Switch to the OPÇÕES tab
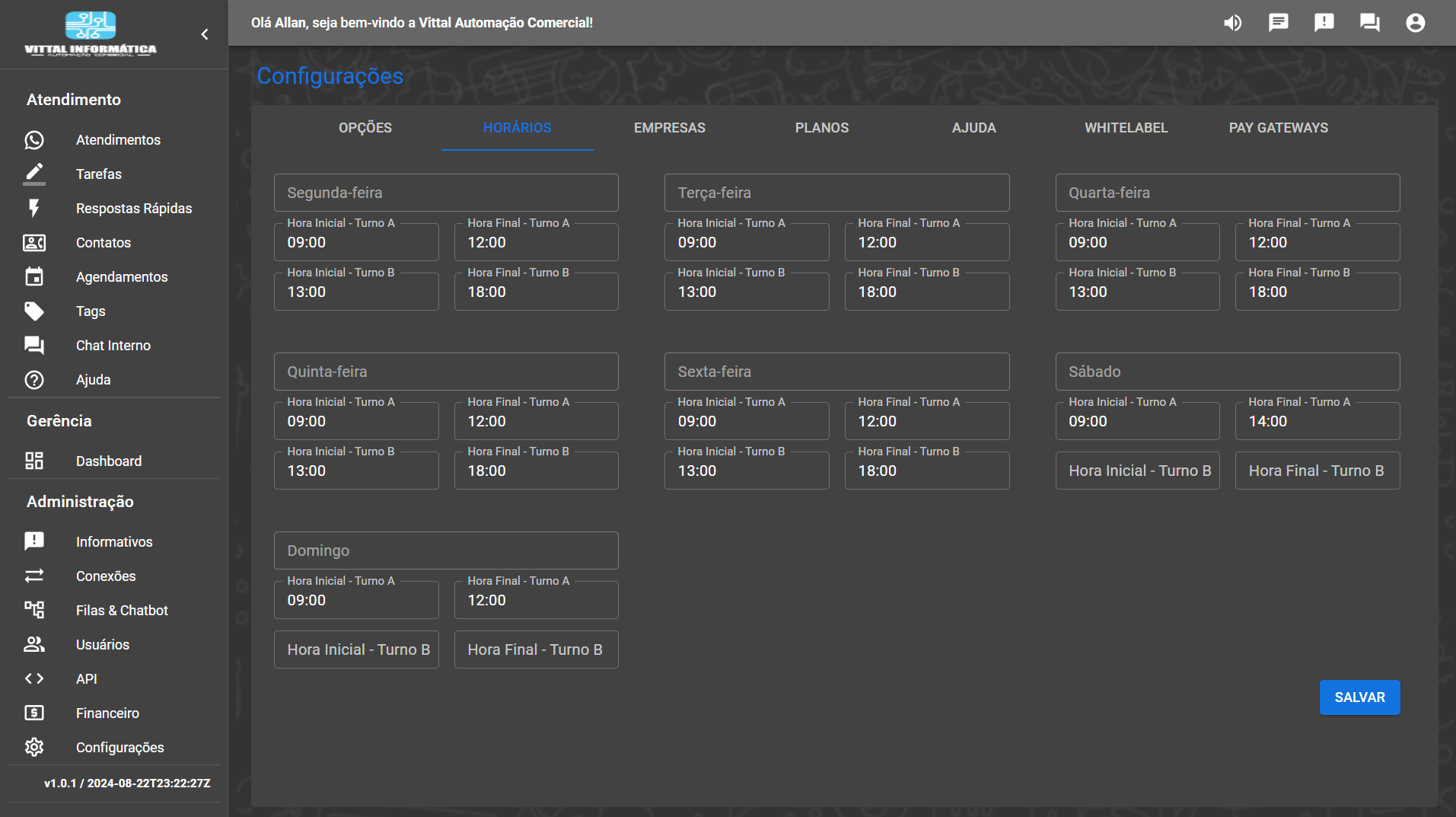Image resolution: width=1456 pixels, height=817 pixels. pos(365,128)
